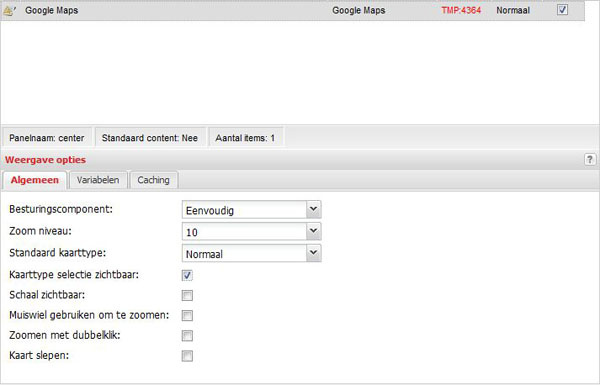Enable Schaal zichtbaar checkbox
The image size is (600, 385).
click(x=187, y=295)
